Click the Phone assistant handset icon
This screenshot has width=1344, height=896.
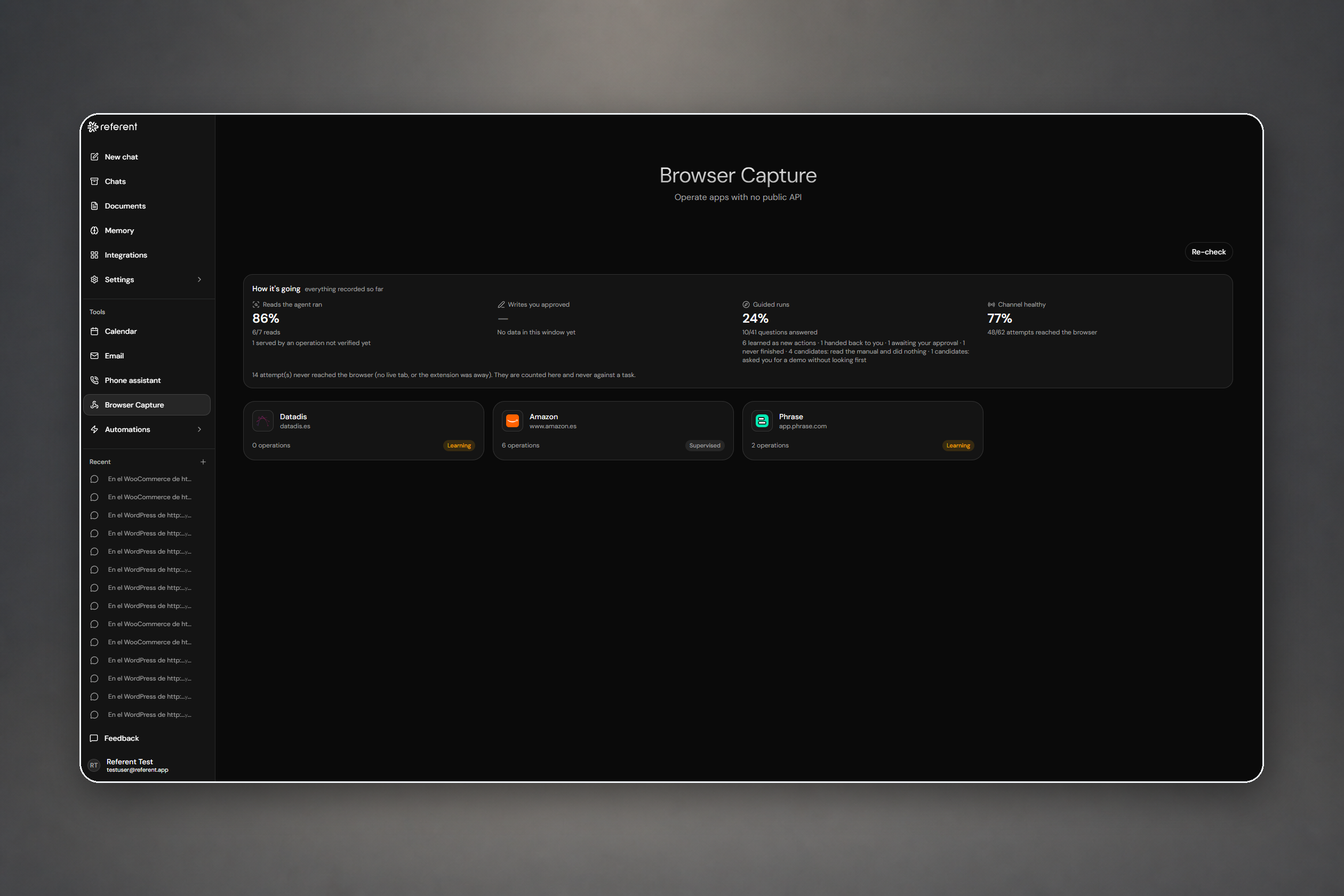[94, 380]
